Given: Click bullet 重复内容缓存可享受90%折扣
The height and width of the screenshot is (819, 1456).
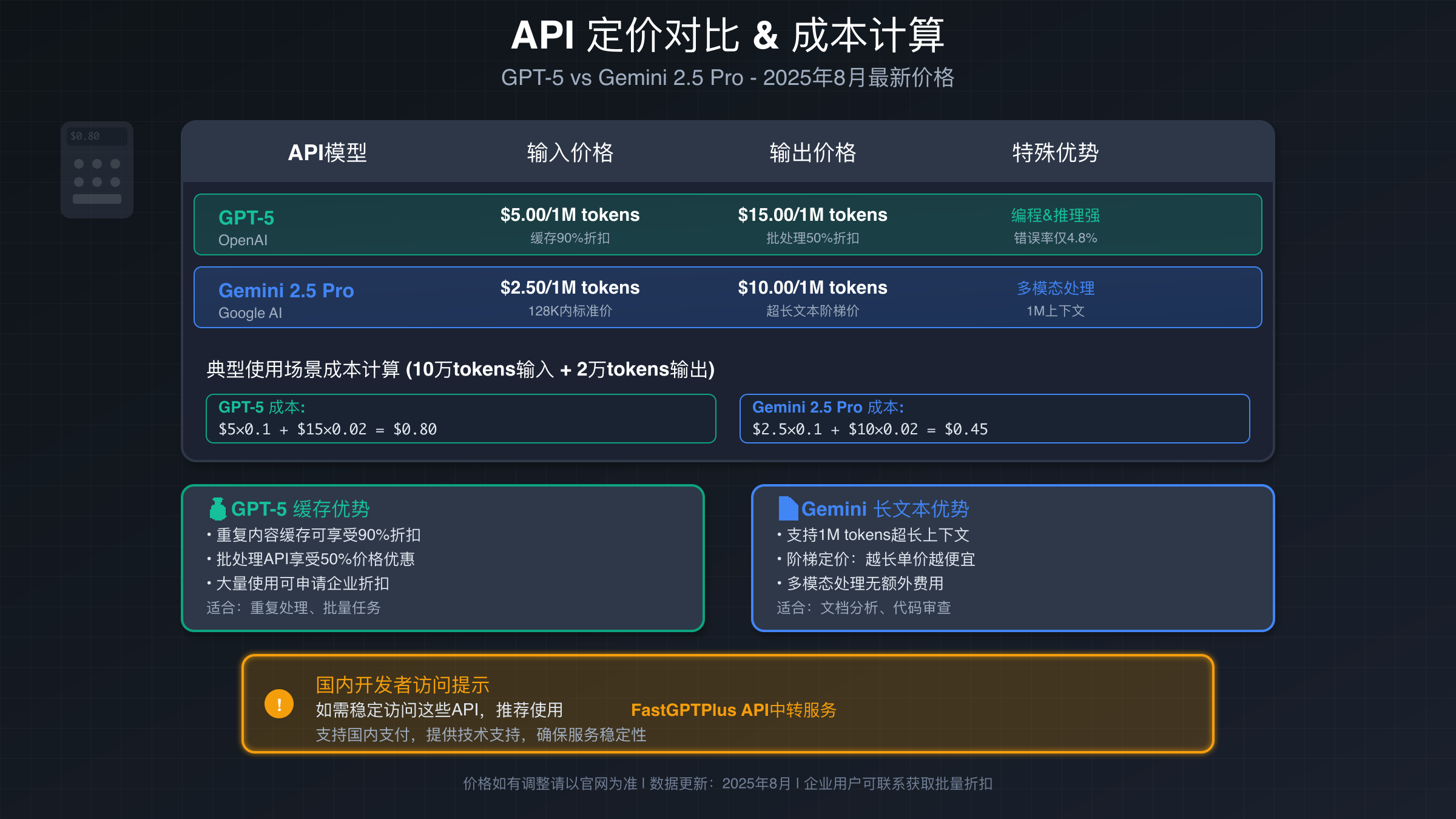Looking at the screenshot, I should 314,535.
